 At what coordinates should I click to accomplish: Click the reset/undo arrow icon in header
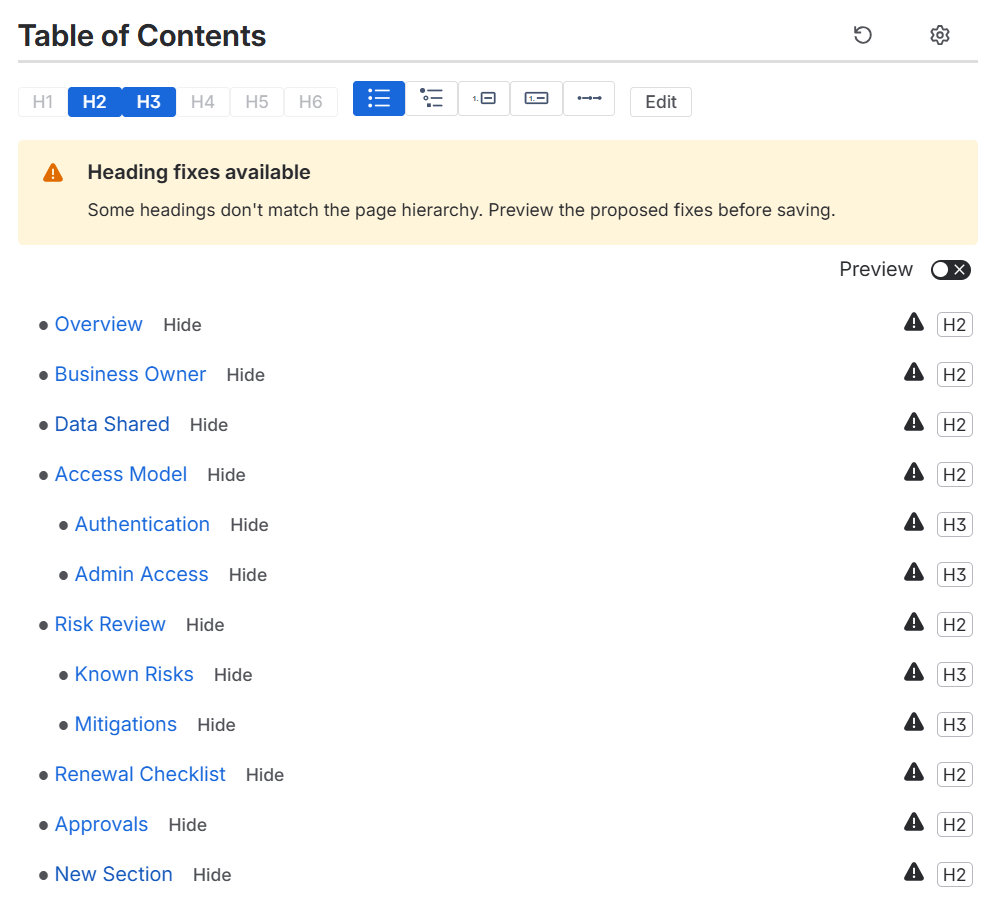click(862, 35)
